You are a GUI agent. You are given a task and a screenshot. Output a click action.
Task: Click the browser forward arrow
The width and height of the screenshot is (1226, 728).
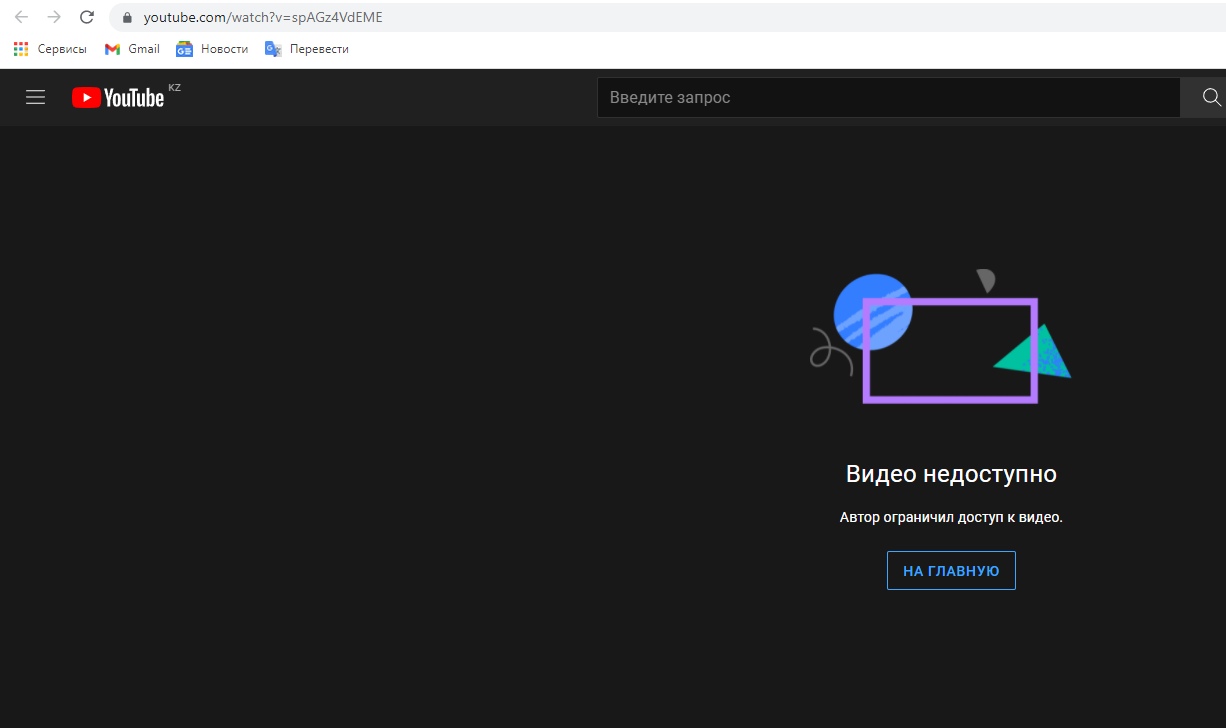click(54, 17)
